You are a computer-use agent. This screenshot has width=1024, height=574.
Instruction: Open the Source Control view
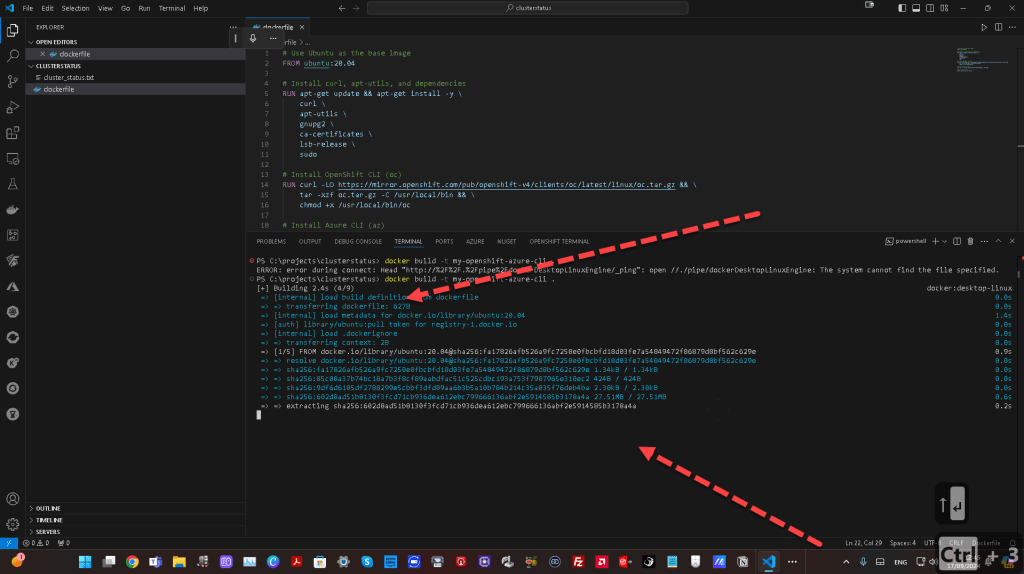[12, 82]
